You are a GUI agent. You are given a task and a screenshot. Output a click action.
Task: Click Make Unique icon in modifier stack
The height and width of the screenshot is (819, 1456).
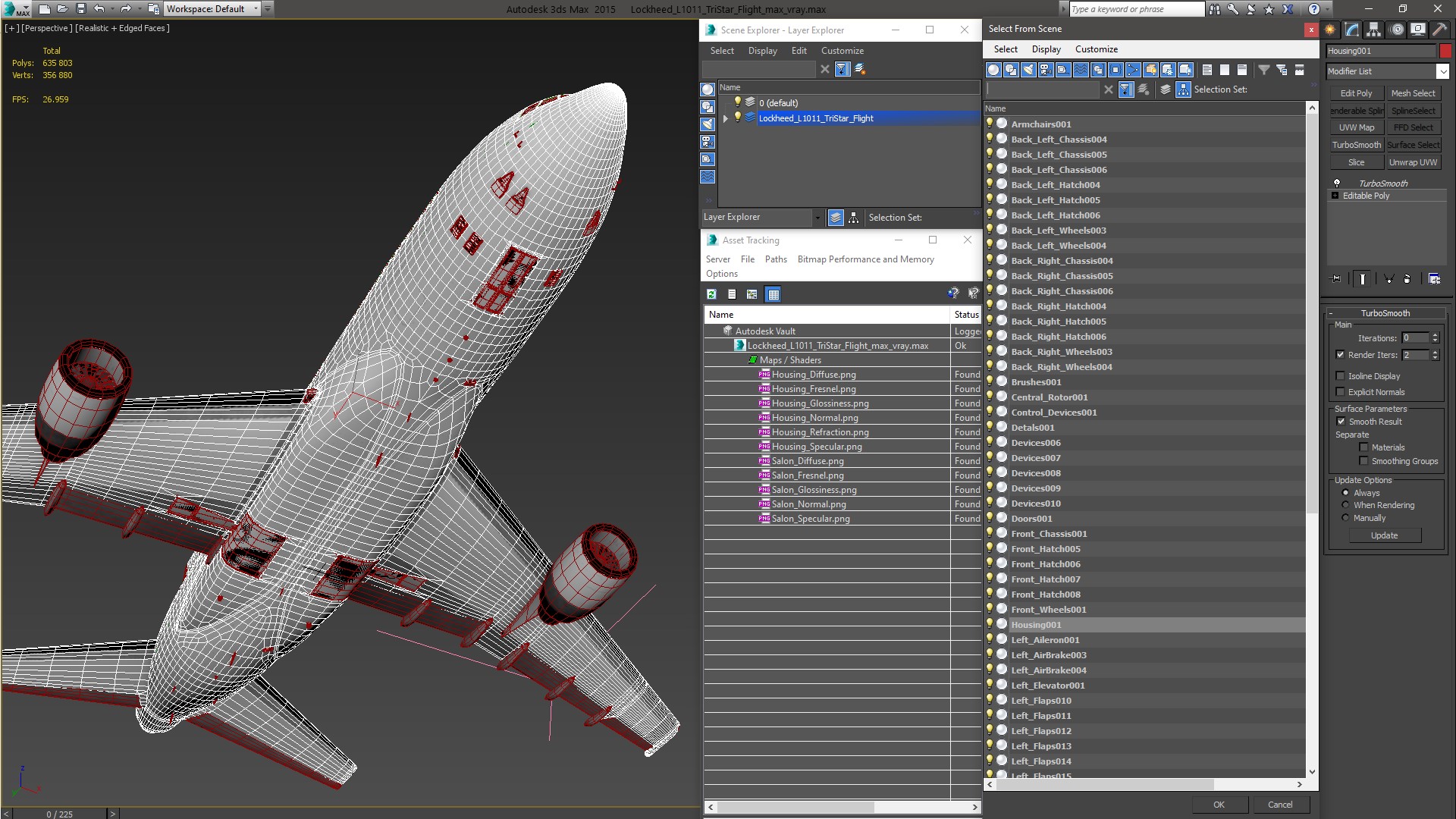(1389, 279)
